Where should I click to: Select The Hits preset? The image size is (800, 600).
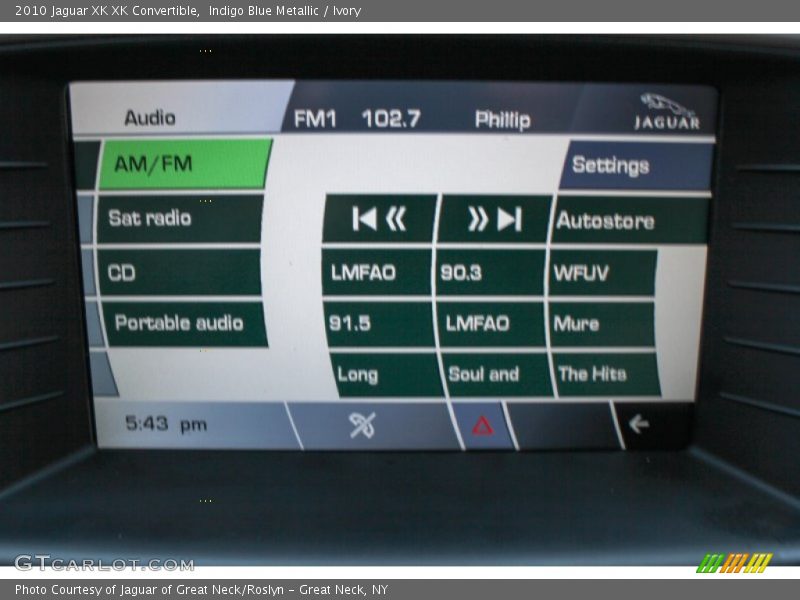tap(607, 375)
